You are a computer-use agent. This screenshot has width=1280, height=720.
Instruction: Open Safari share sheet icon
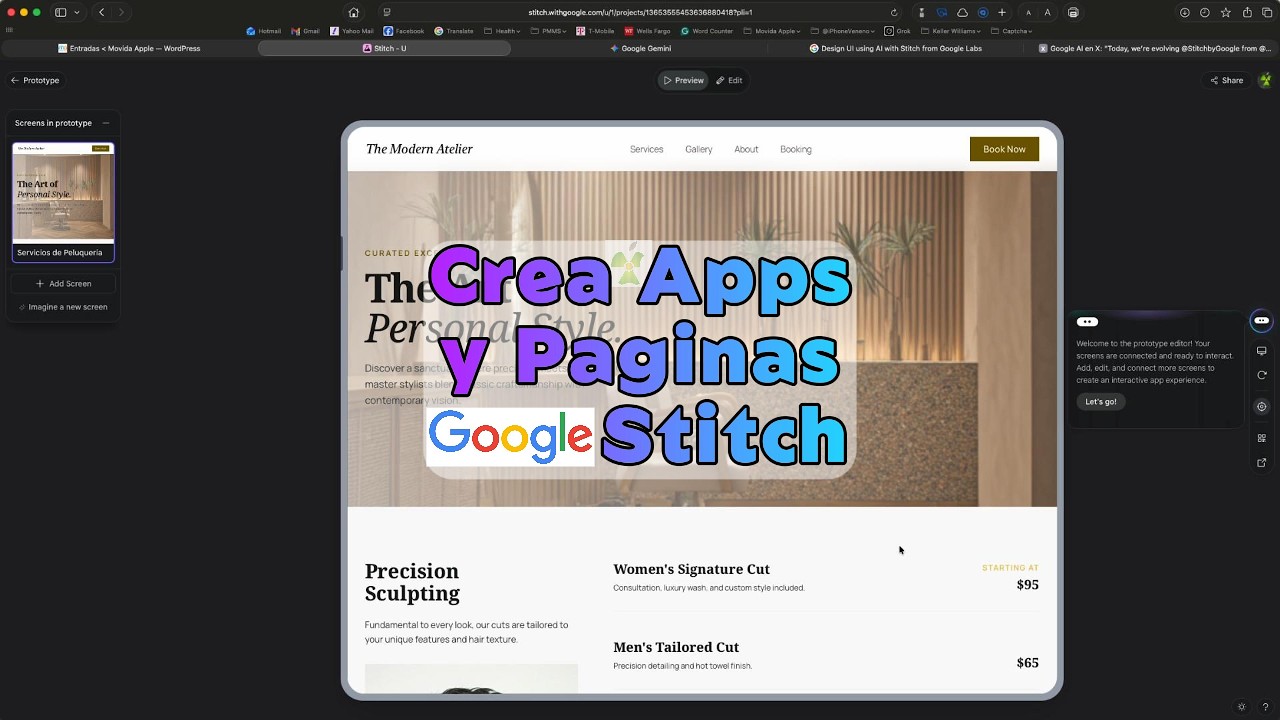pos(1247,12)
